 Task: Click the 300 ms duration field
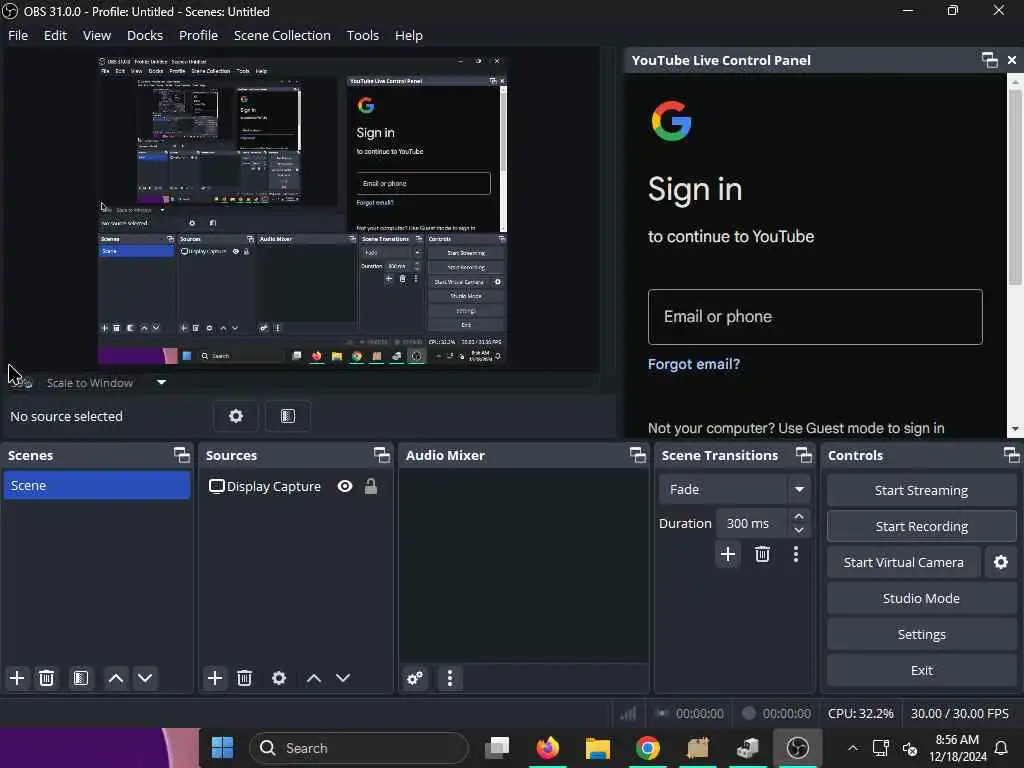pos(753,523)
